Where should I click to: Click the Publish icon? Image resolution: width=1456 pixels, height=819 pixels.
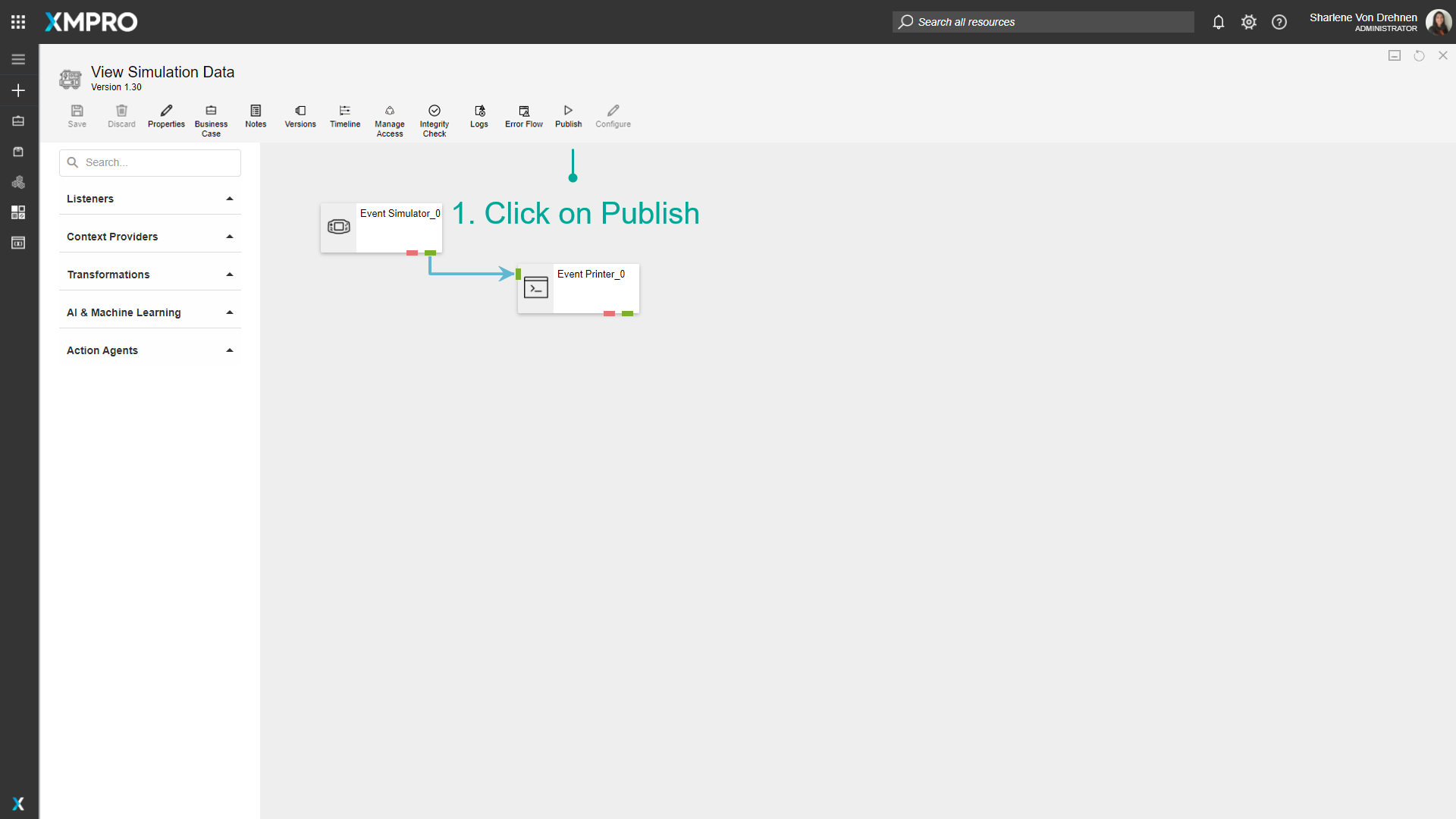coord(568,115)
